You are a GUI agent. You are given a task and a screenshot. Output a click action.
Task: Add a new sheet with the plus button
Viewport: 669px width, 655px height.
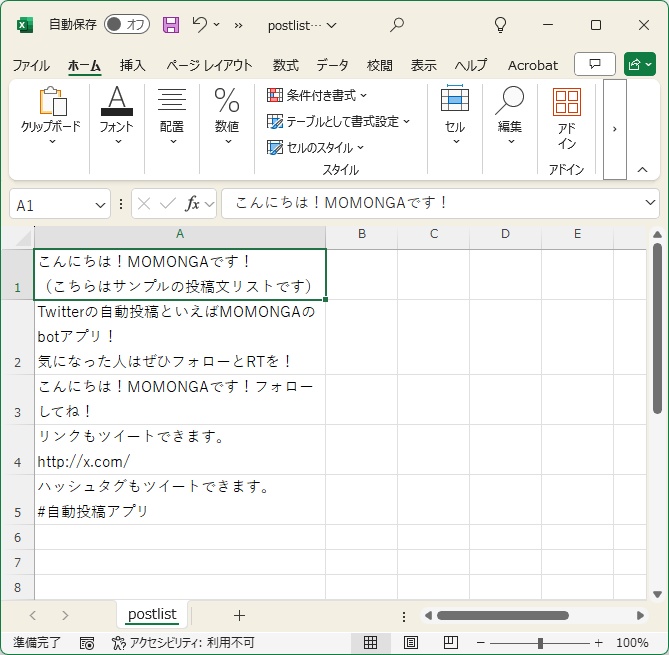pyautogui.click(x=239, y=615)
